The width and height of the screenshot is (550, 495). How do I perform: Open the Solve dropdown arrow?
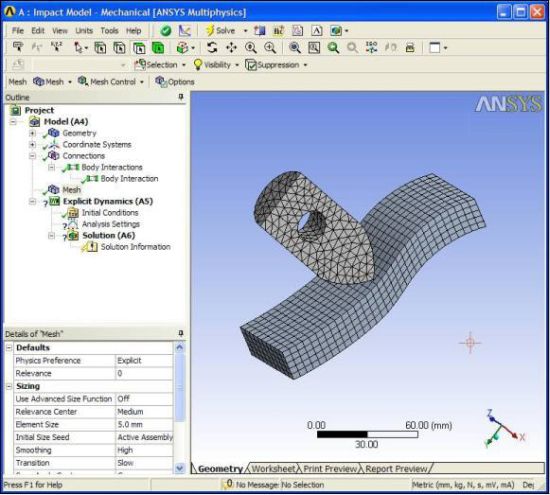tap(245, 31)
